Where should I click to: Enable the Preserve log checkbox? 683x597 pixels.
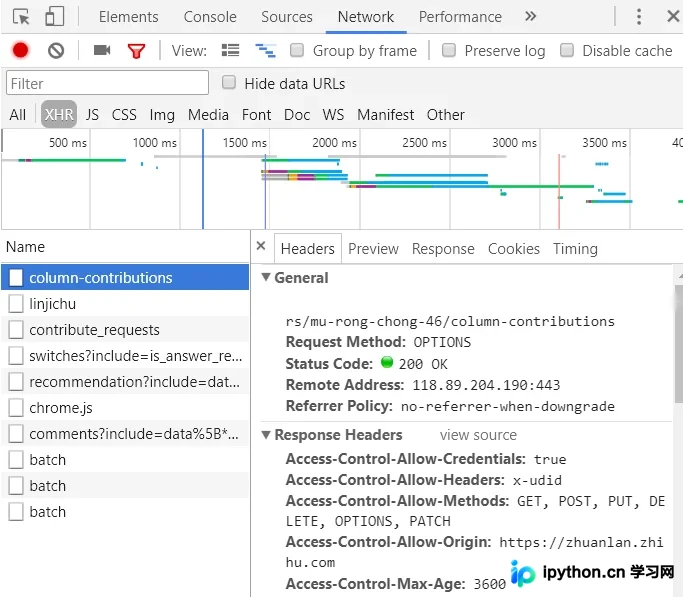tap(449, 51)
